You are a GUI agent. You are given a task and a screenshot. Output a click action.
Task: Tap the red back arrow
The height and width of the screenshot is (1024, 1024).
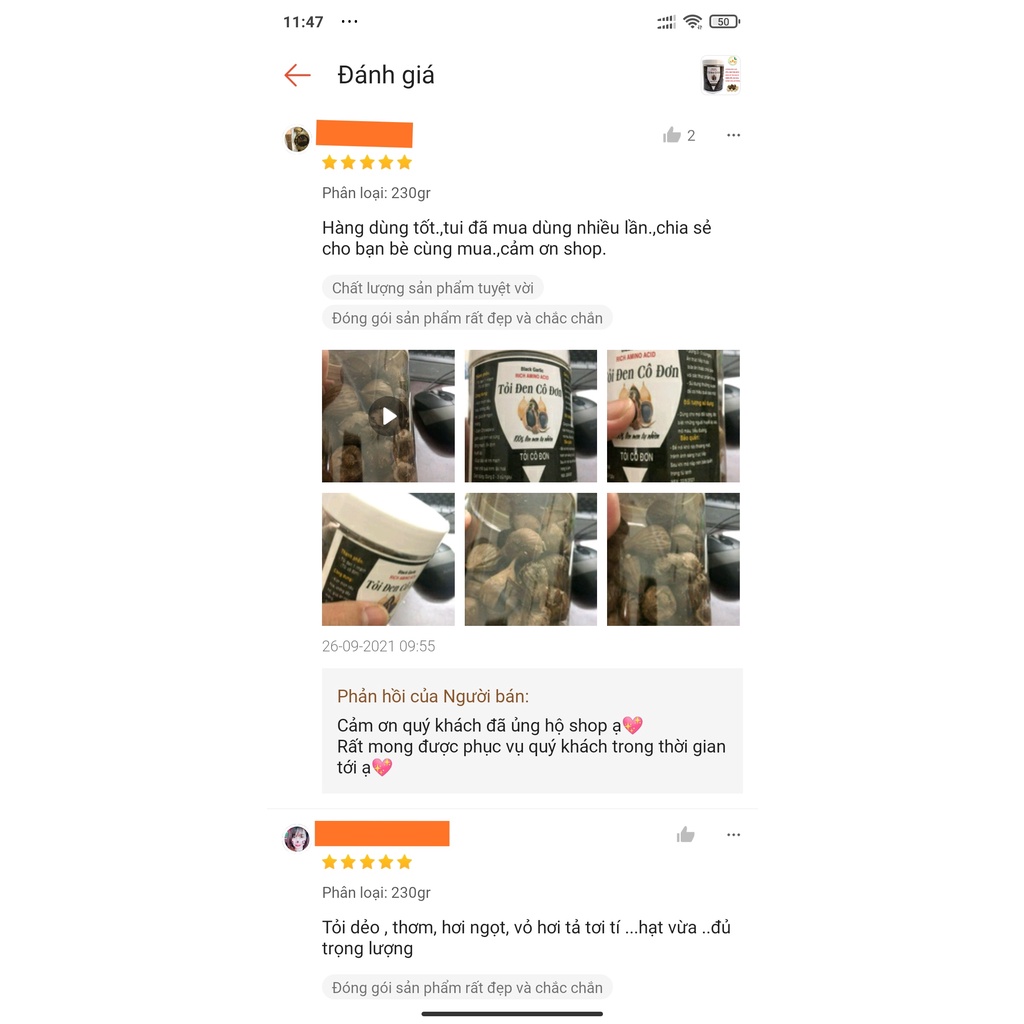click(297, 75)
